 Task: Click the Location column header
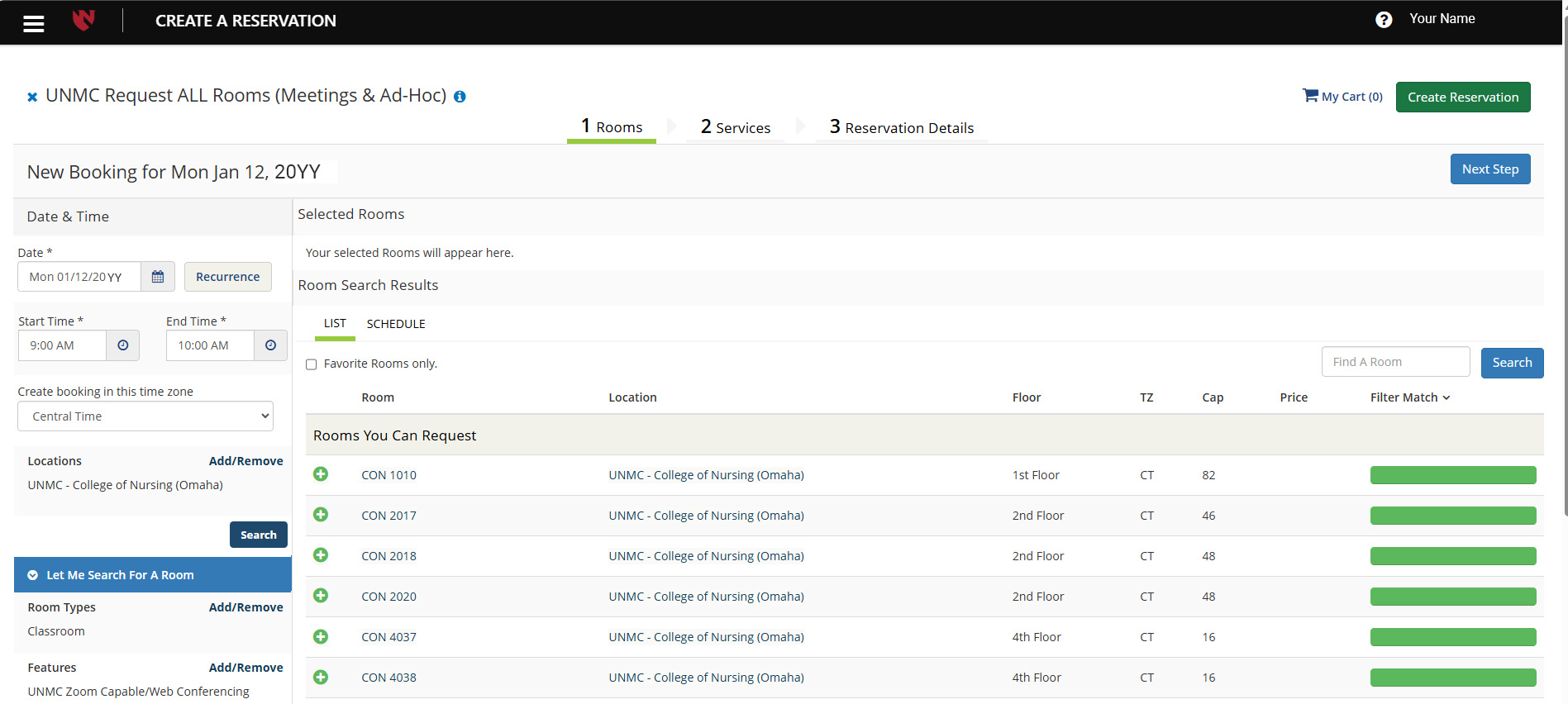632,397
